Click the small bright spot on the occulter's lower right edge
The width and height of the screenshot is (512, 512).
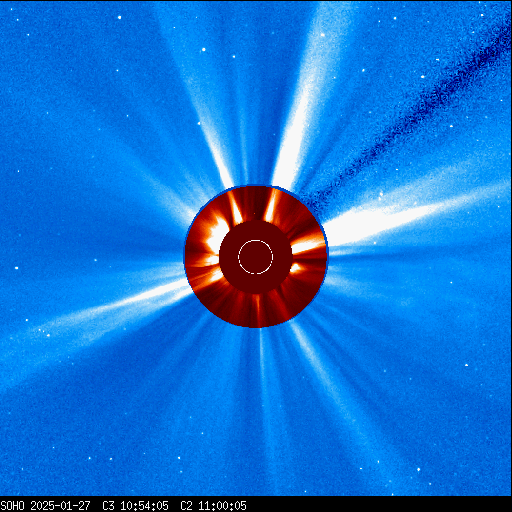[296, 267]
